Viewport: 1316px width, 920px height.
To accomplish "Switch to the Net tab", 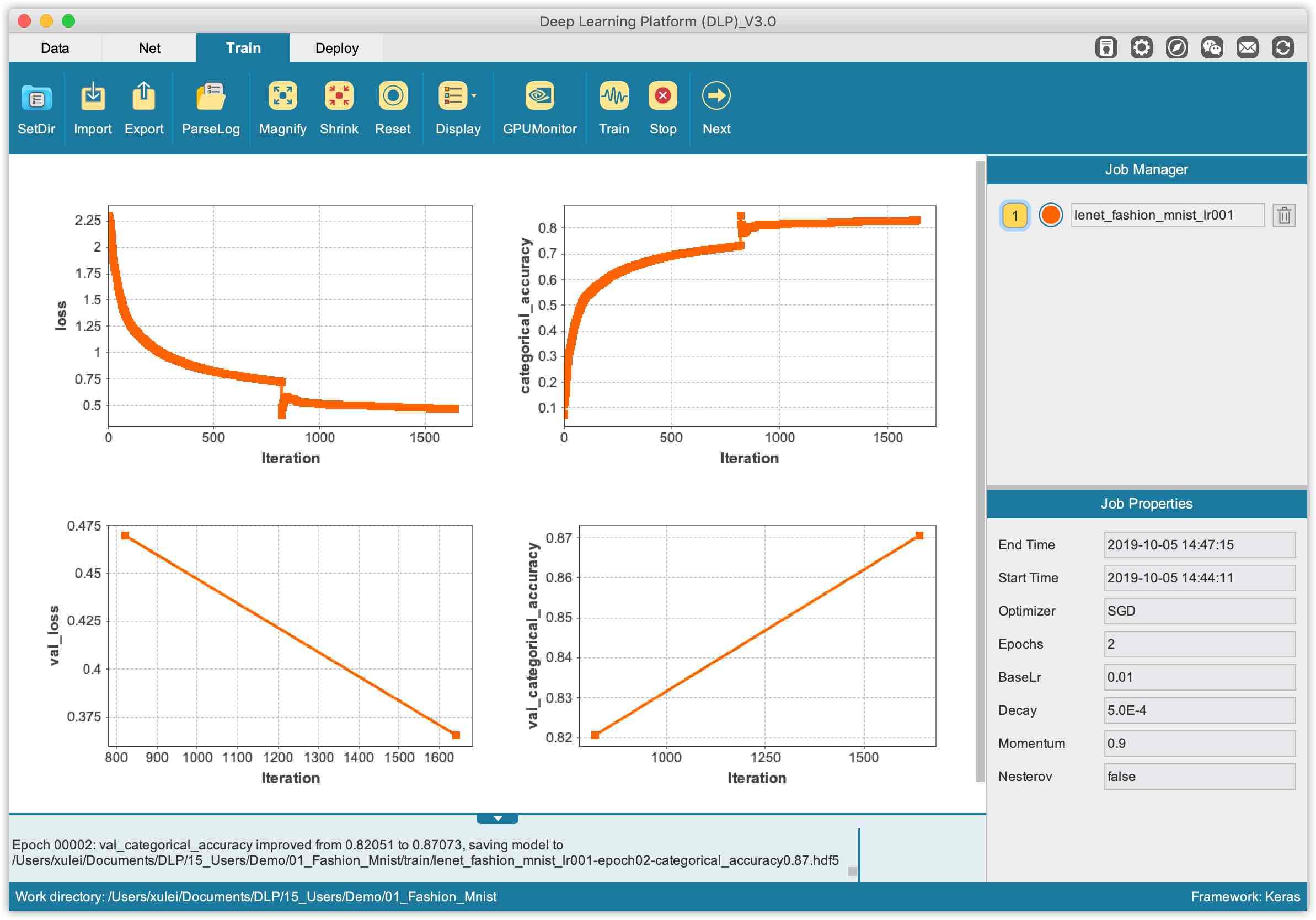I will point(149,48).
